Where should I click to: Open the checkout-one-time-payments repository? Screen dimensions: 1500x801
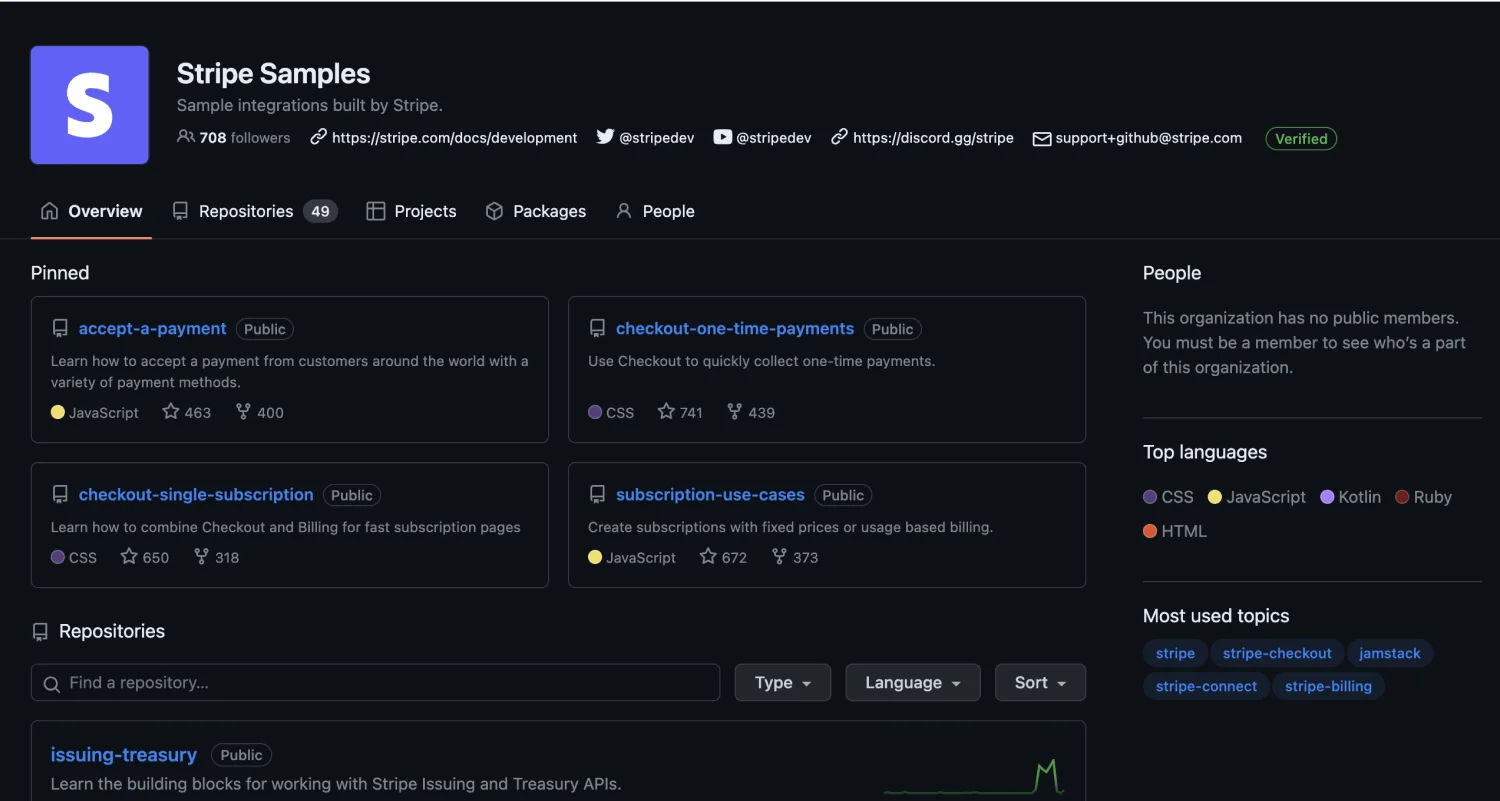(x=735, y=328)
